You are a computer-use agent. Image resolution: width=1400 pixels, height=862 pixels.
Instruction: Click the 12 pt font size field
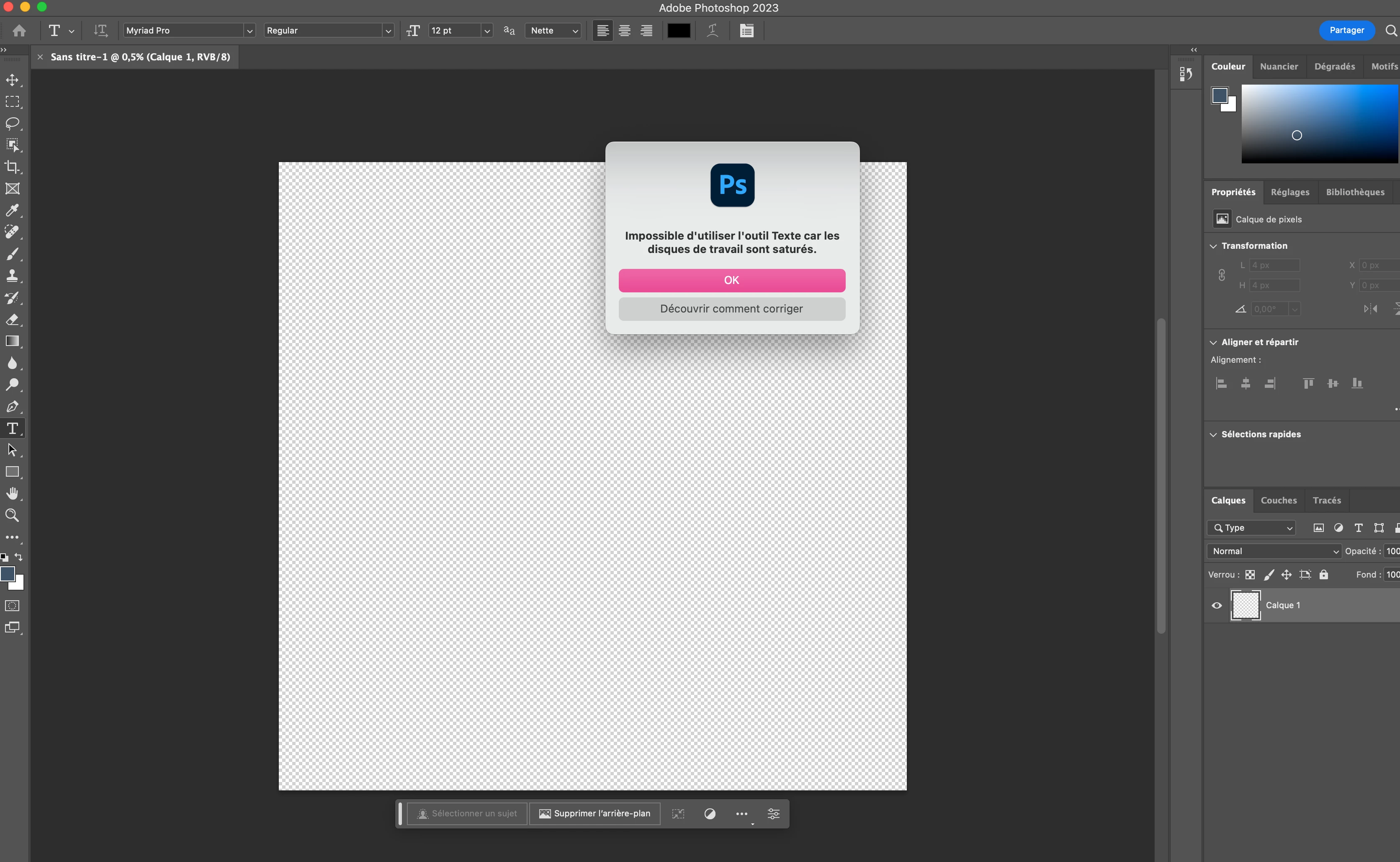[455, 31]
